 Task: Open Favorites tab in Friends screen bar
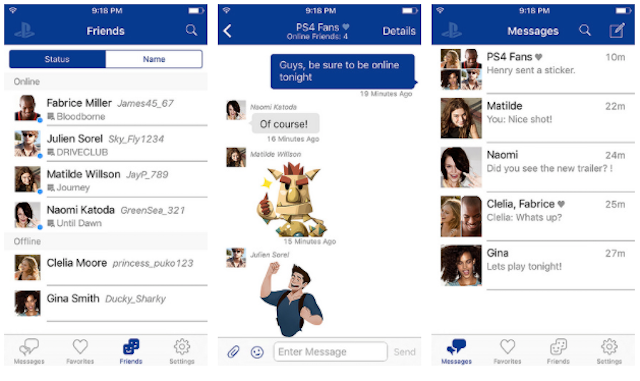[80, 351]
